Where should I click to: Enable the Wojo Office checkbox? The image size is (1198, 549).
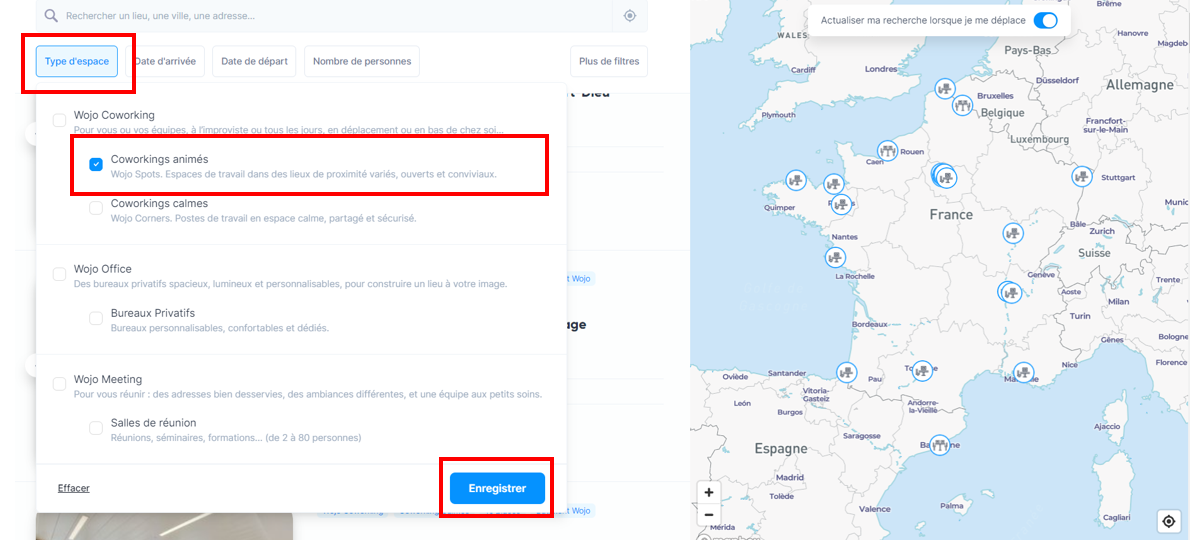[60, 274]
